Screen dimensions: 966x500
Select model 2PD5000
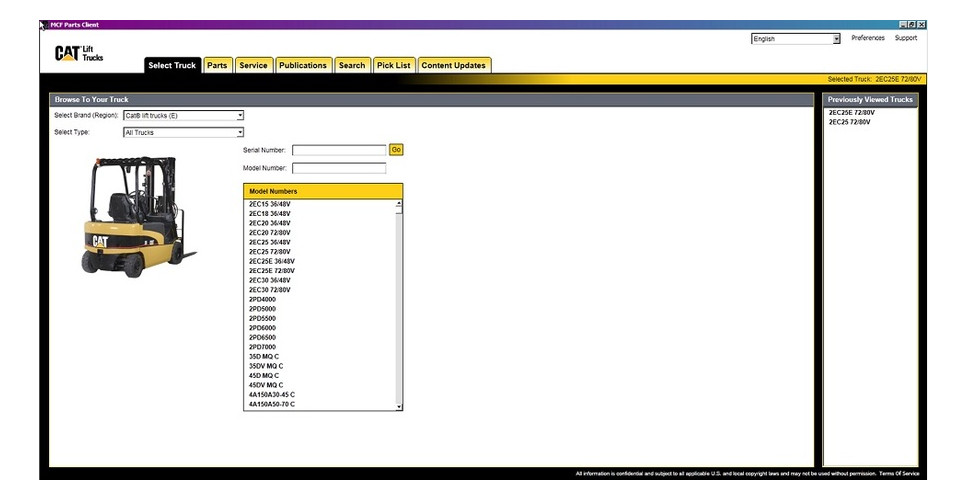pos(262,309)
